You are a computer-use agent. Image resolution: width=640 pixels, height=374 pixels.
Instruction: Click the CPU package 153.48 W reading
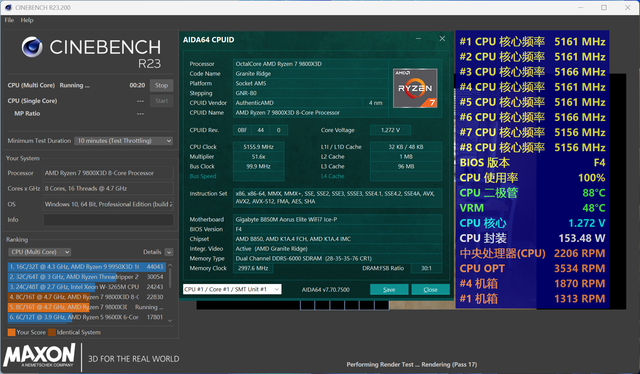[532, 238]
